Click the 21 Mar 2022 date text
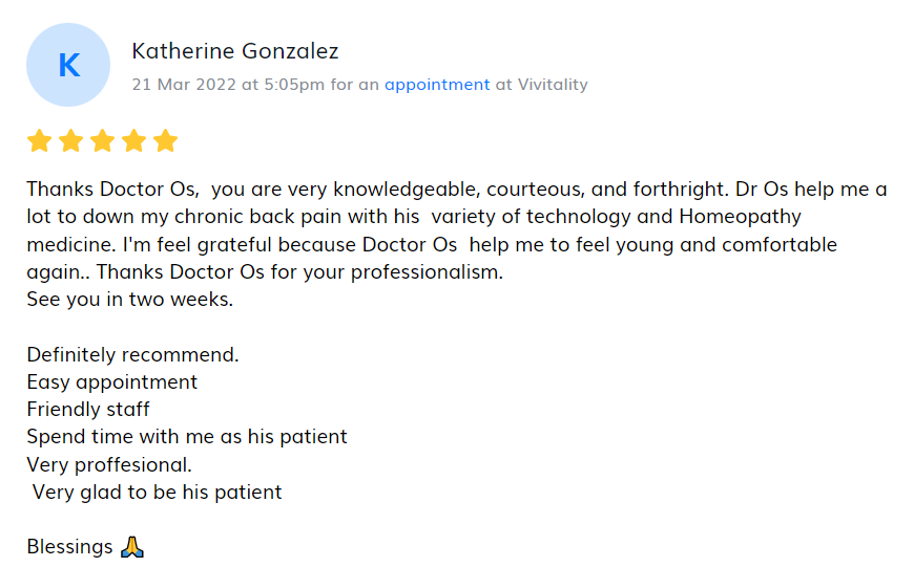This screenshot has height=567, width=906. point(184,85)
